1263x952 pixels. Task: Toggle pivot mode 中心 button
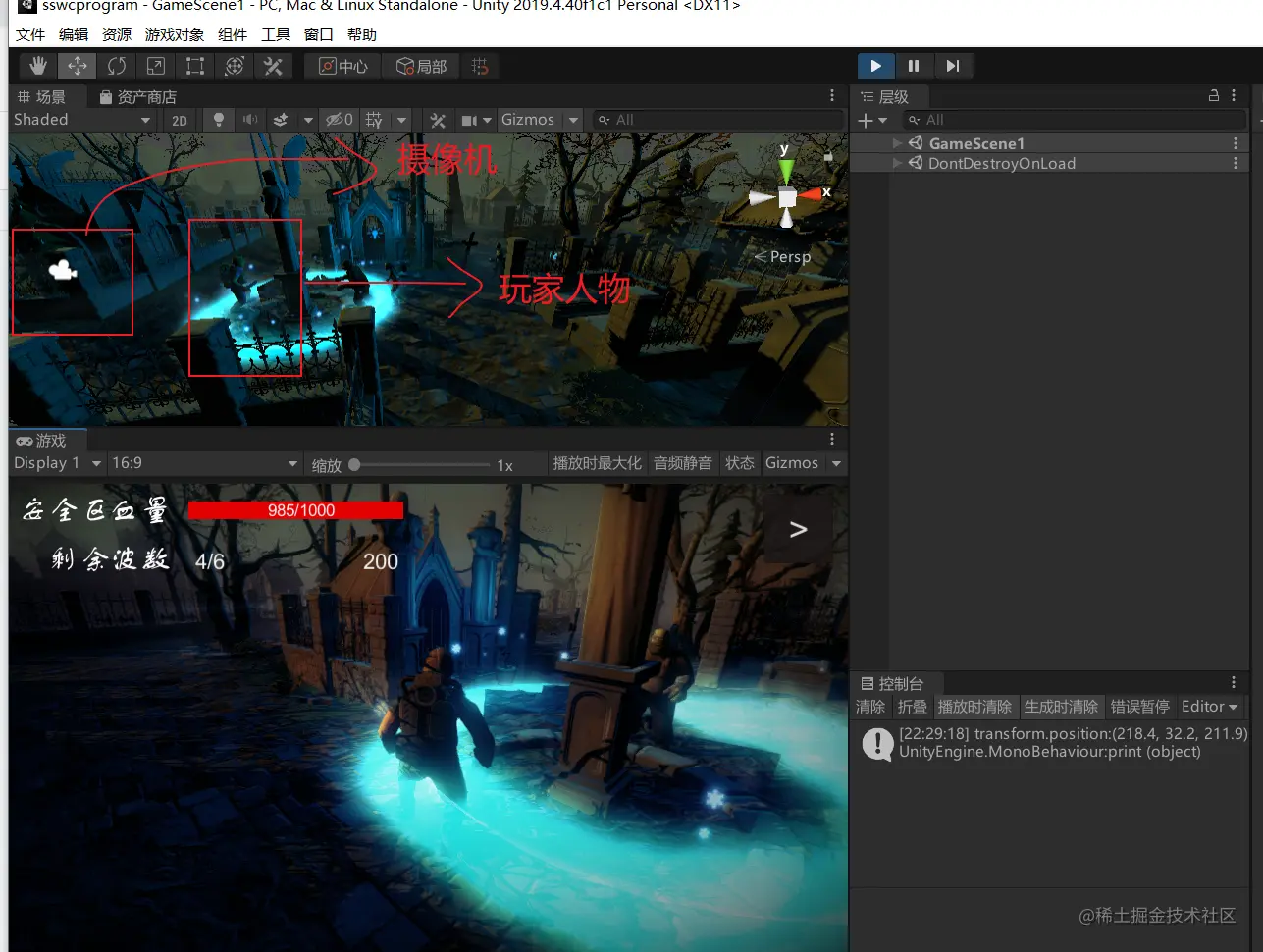click(343, 66)
